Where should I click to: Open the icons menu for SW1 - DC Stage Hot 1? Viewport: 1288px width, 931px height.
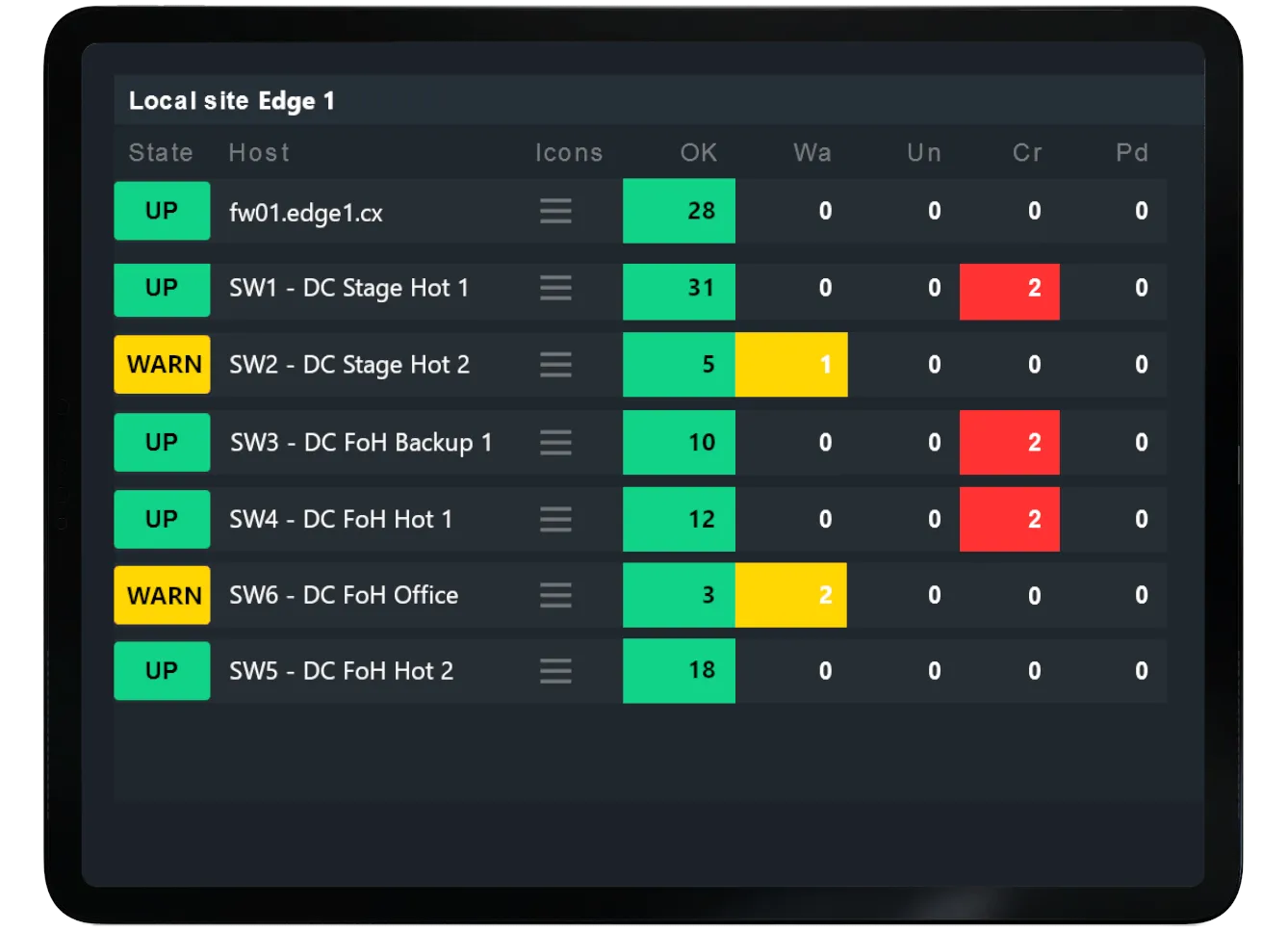[555, 290]
